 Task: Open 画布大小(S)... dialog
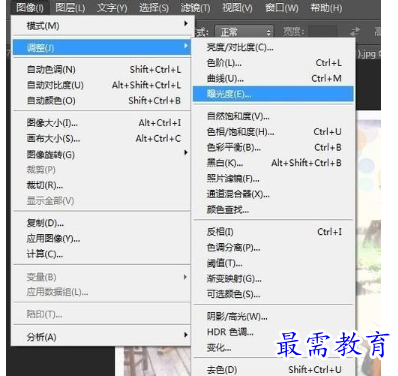pos(102,138)
